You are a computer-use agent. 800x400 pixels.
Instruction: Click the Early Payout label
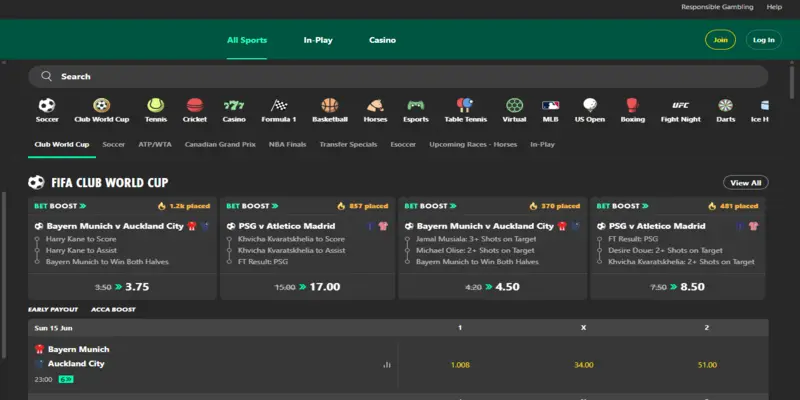[x=53, y=310]
